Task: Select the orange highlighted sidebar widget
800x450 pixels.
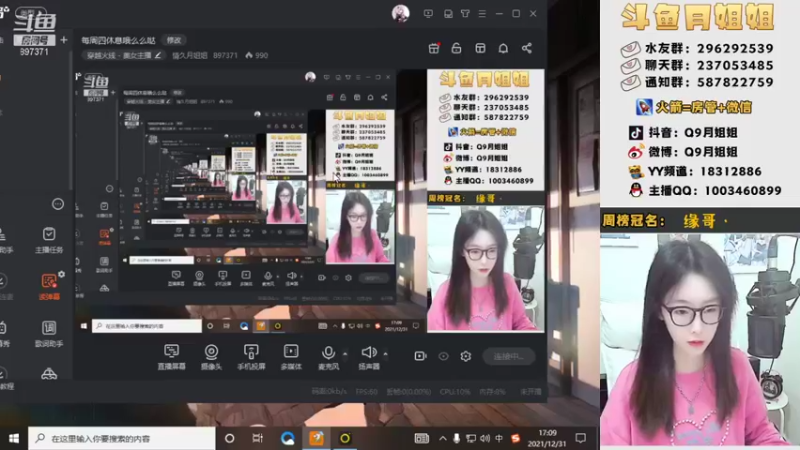Action: (x=49, y=286)
